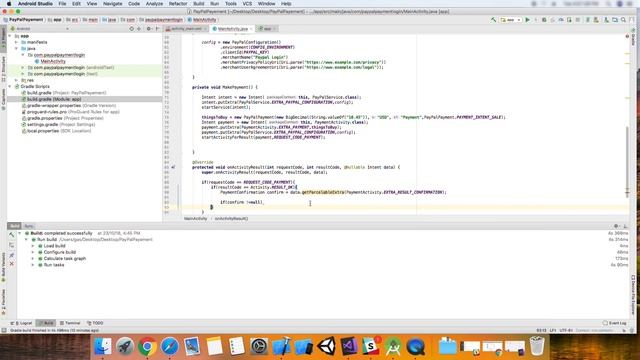
Task: Select the Sync tab in Build panel
Action: [28, 226]
